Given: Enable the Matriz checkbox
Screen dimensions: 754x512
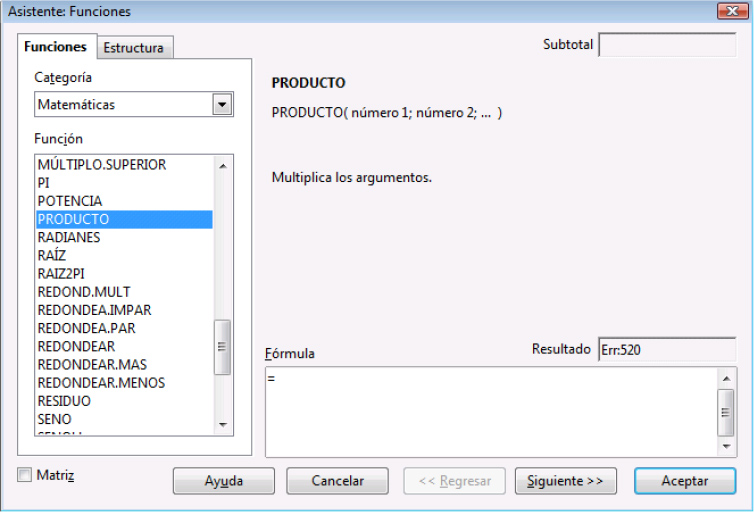Looking at the screenshot, I should (x=25, y=475).
